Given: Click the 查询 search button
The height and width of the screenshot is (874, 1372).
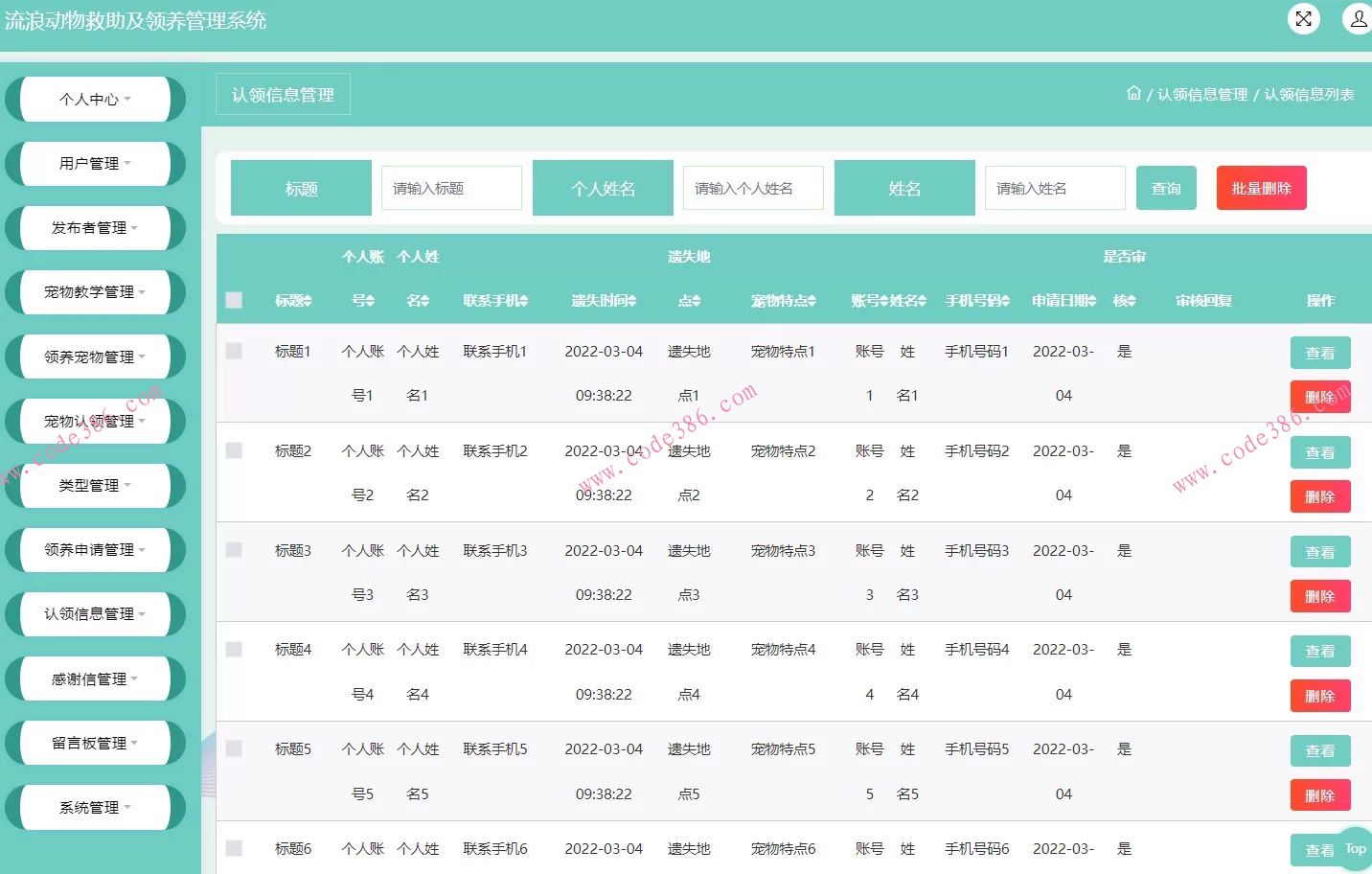Looking at the screenshot, I should point(1166,188).
